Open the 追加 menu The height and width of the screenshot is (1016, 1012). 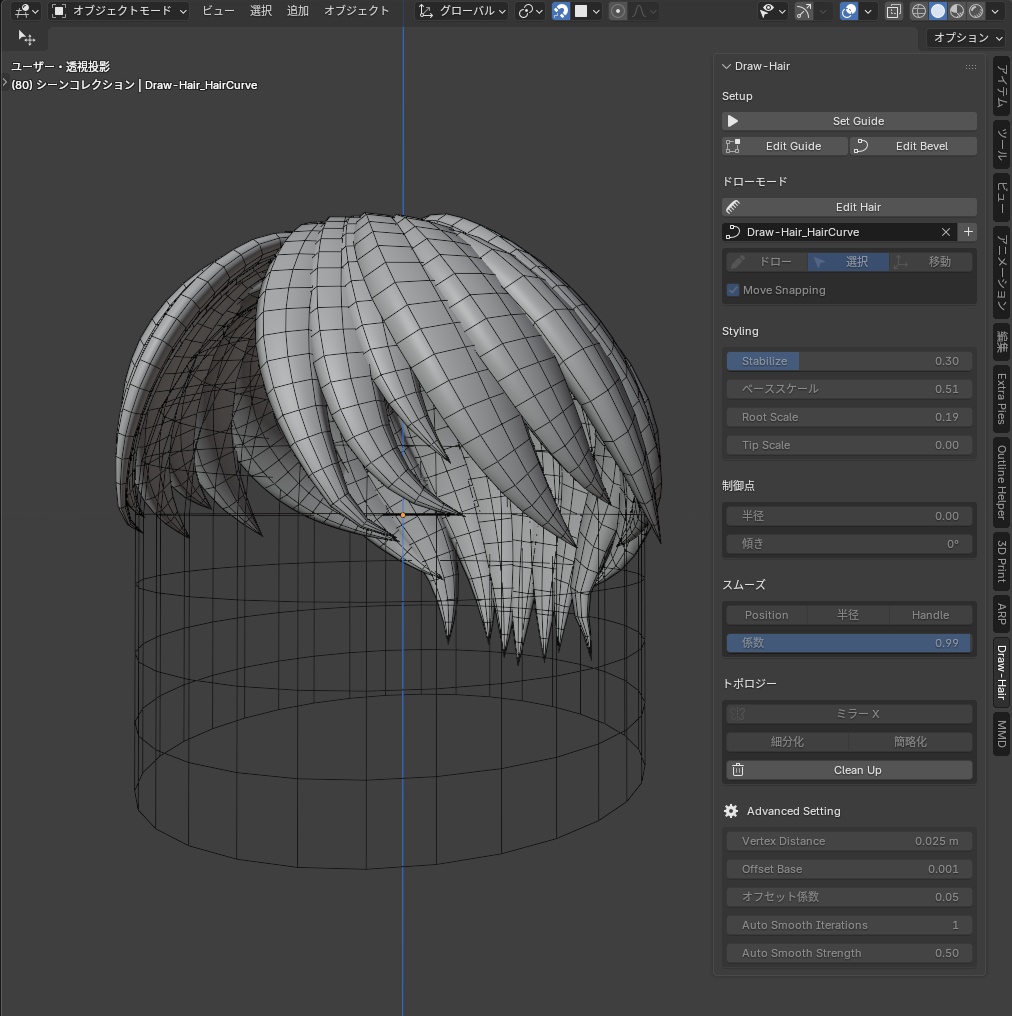coord(297,11)
